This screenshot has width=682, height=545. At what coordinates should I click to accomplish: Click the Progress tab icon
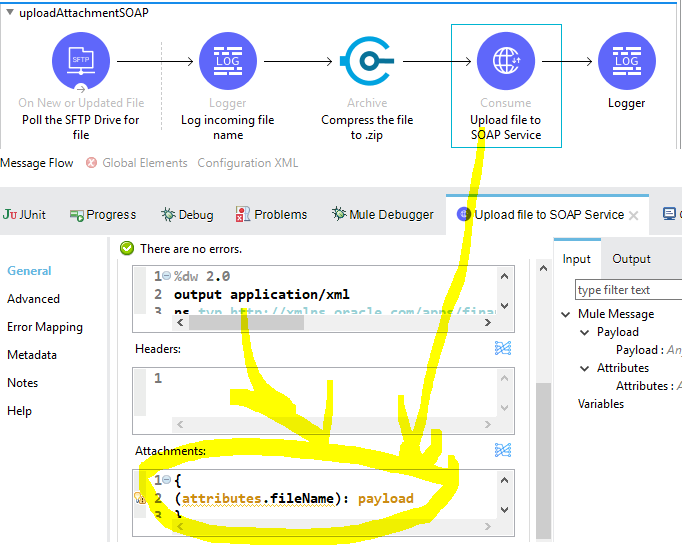coord(77,215)
